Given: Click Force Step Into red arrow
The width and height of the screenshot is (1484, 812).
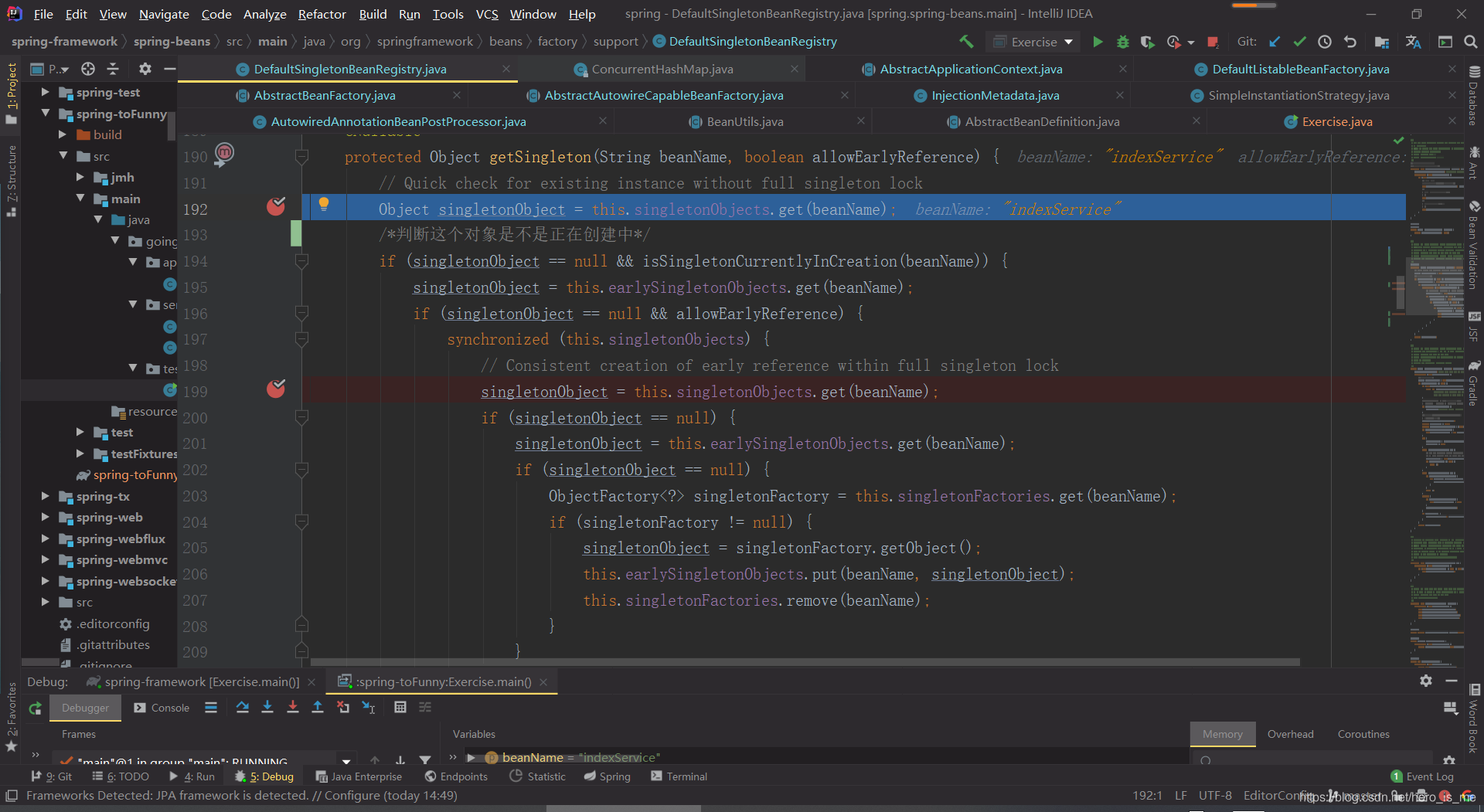Looking at the screenshot, I should pos(293,707).
